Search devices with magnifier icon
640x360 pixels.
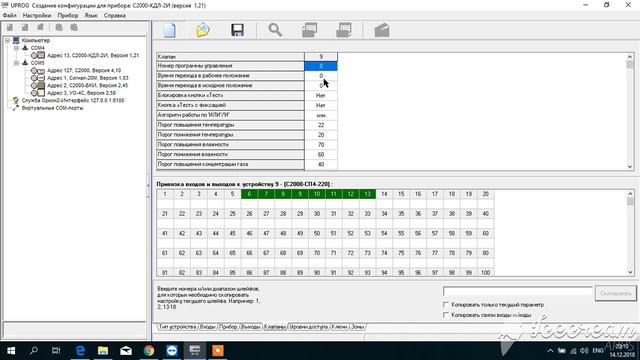275,30
